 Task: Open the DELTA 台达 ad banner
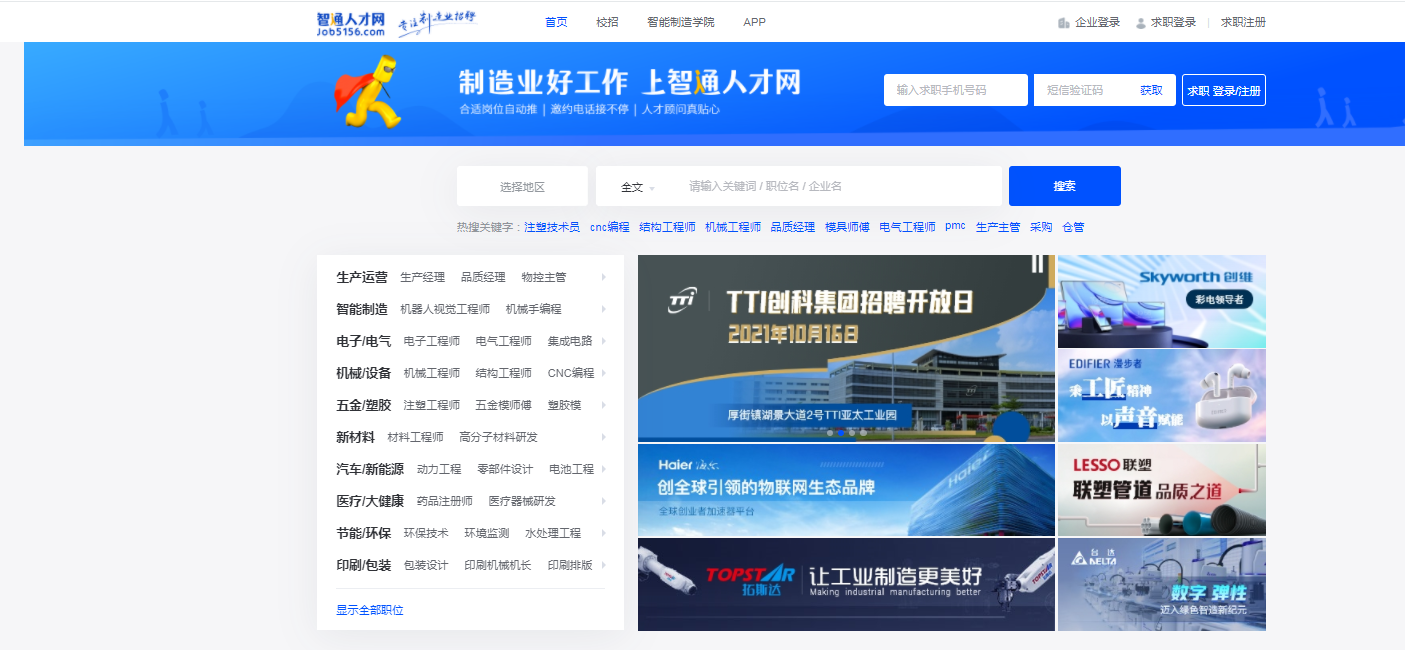(1162, 584)
